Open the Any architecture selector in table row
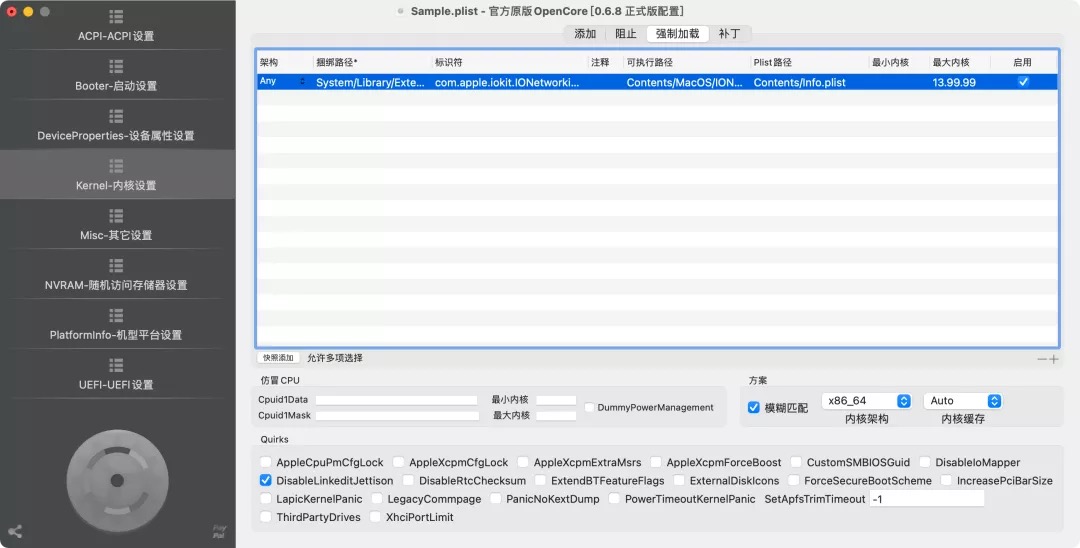The width and height of the screenshot is (1080, 548). coord(303,82)
